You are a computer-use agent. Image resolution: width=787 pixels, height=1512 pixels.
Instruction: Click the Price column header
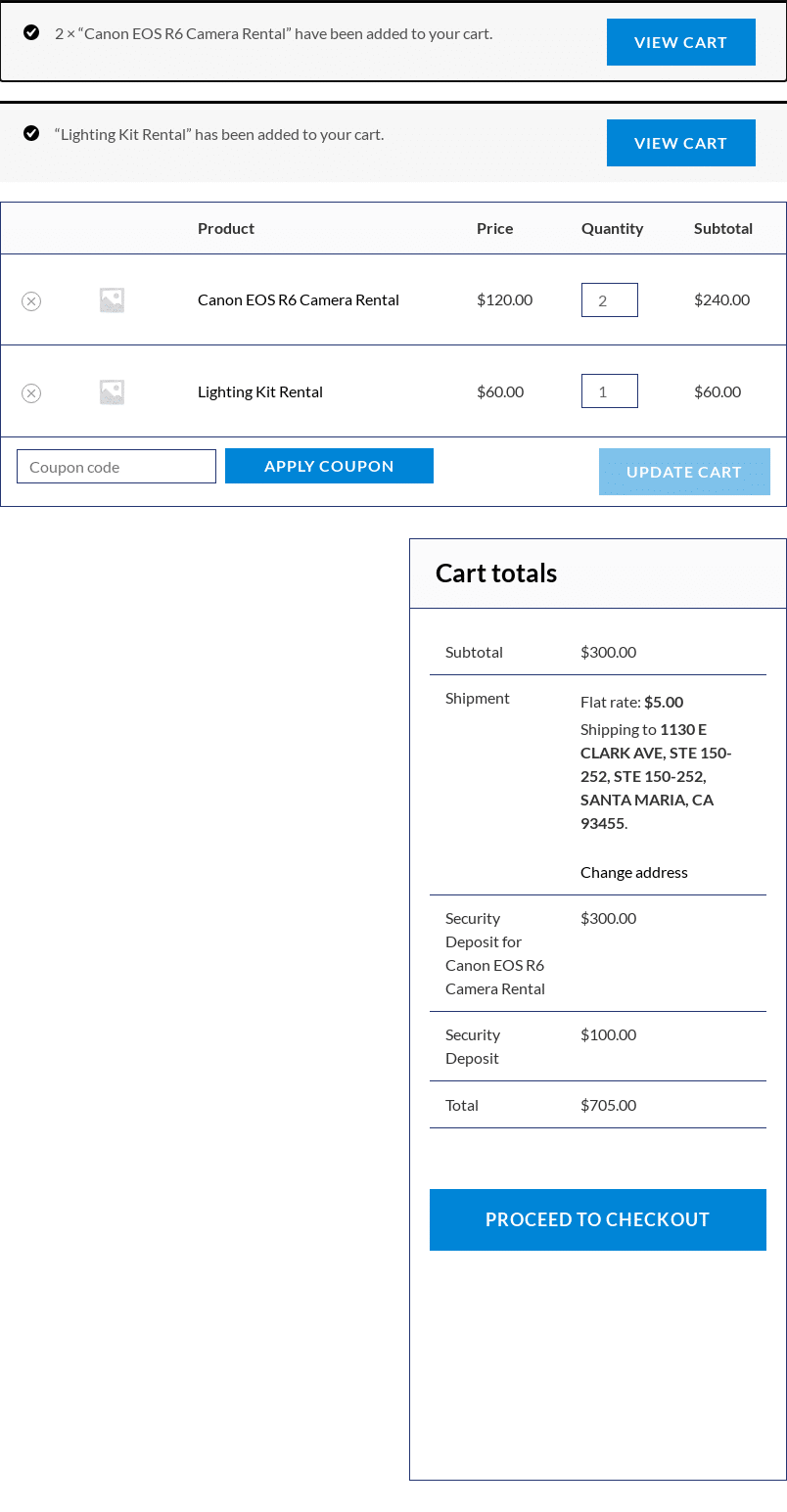494,228
